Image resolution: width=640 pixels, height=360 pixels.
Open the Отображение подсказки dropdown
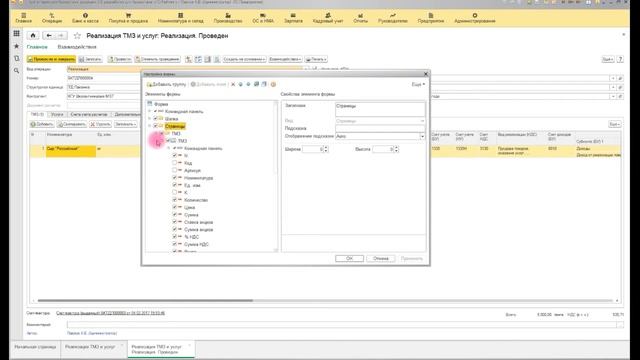click(422, 136)
